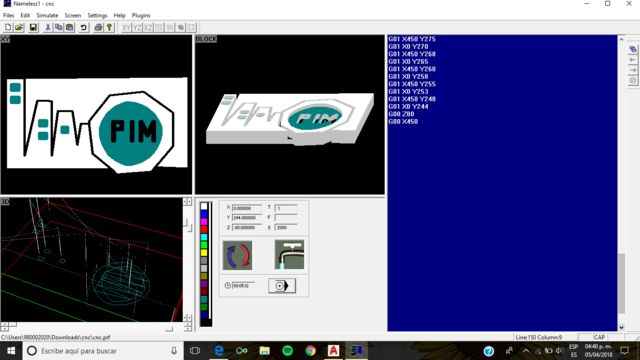Open help with question mark icon
Image resolution: width=640 pixels, height=360 pixels.
pyautogui.click(x=109, y=27)
